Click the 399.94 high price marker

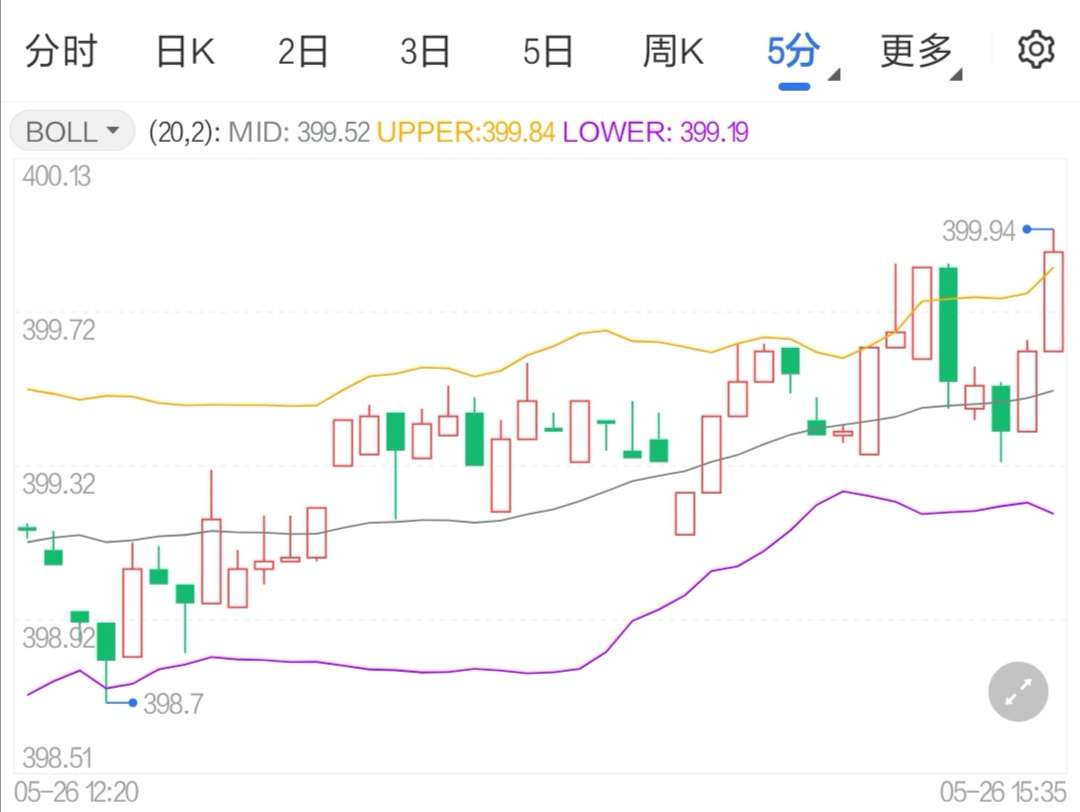(979, 231)
